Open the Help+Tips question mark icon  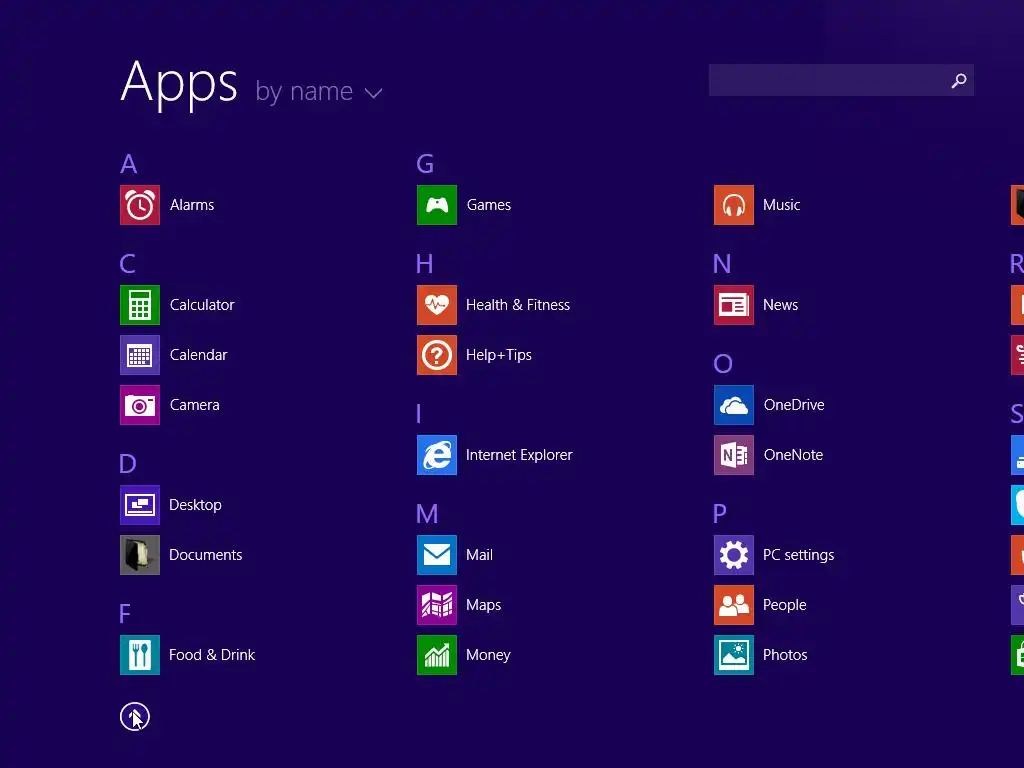[437, 355]
